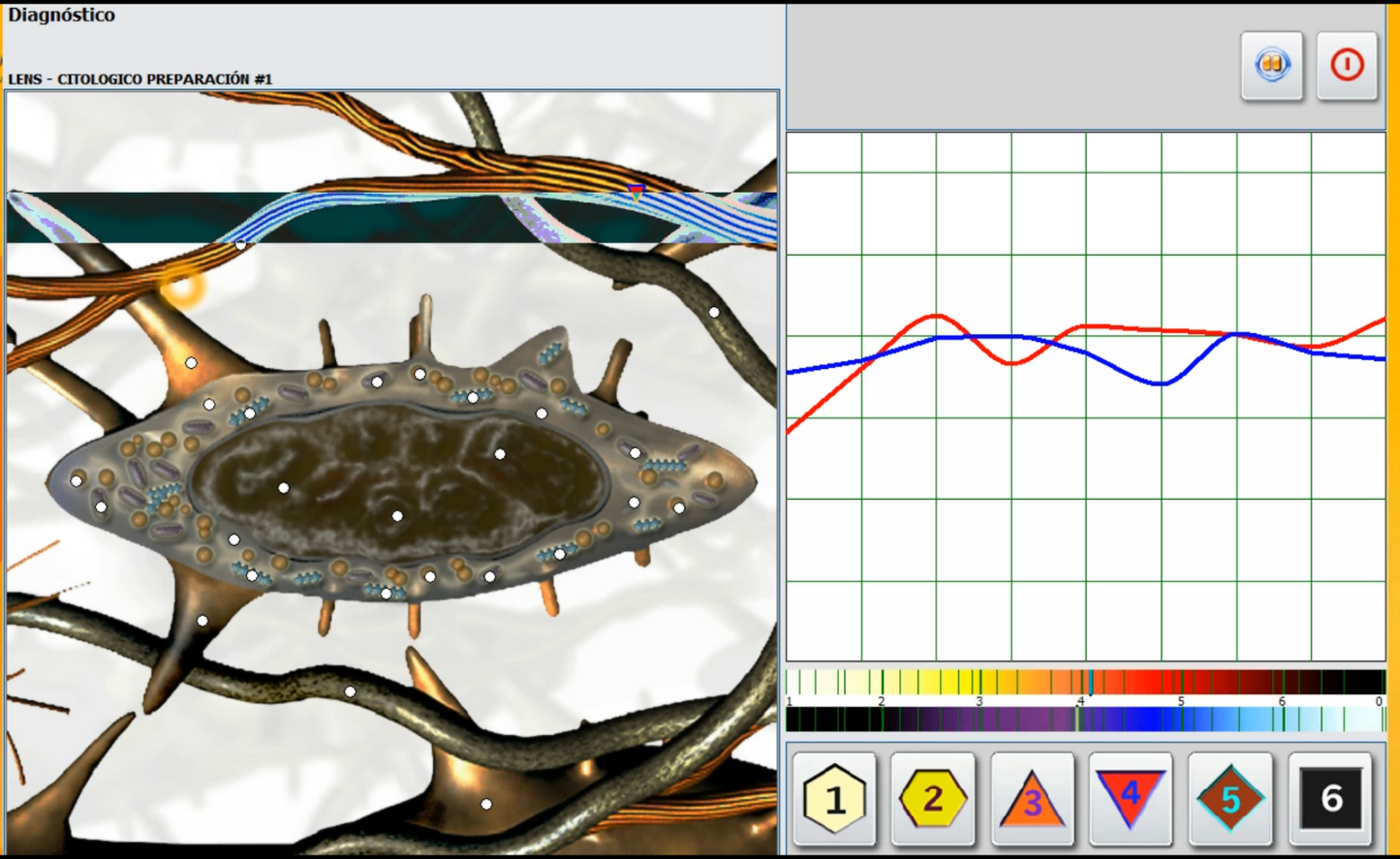
Task: Pick the black square icon 6
Action: coord(1329,799)
